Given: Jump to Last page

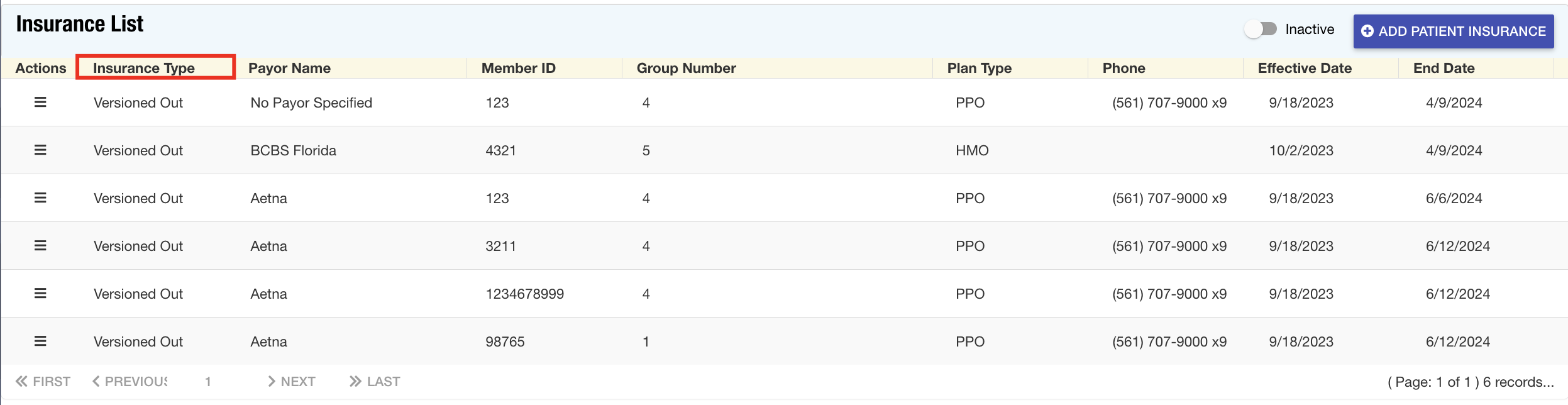Looking at the screenshot, I should [x=375, y=382].
